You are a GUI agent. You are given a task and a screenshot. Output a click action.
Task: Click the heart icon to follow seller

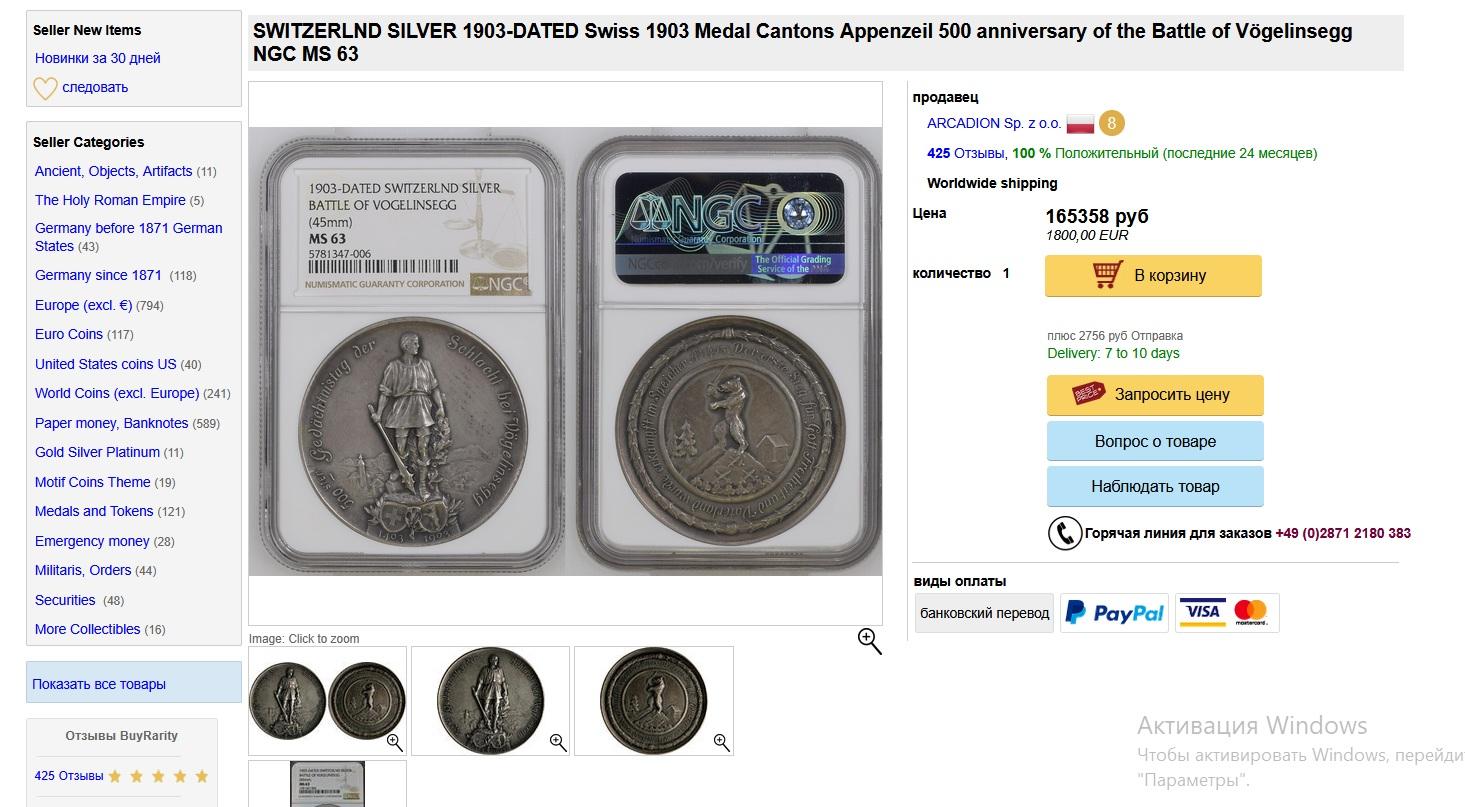coord(45,88)
